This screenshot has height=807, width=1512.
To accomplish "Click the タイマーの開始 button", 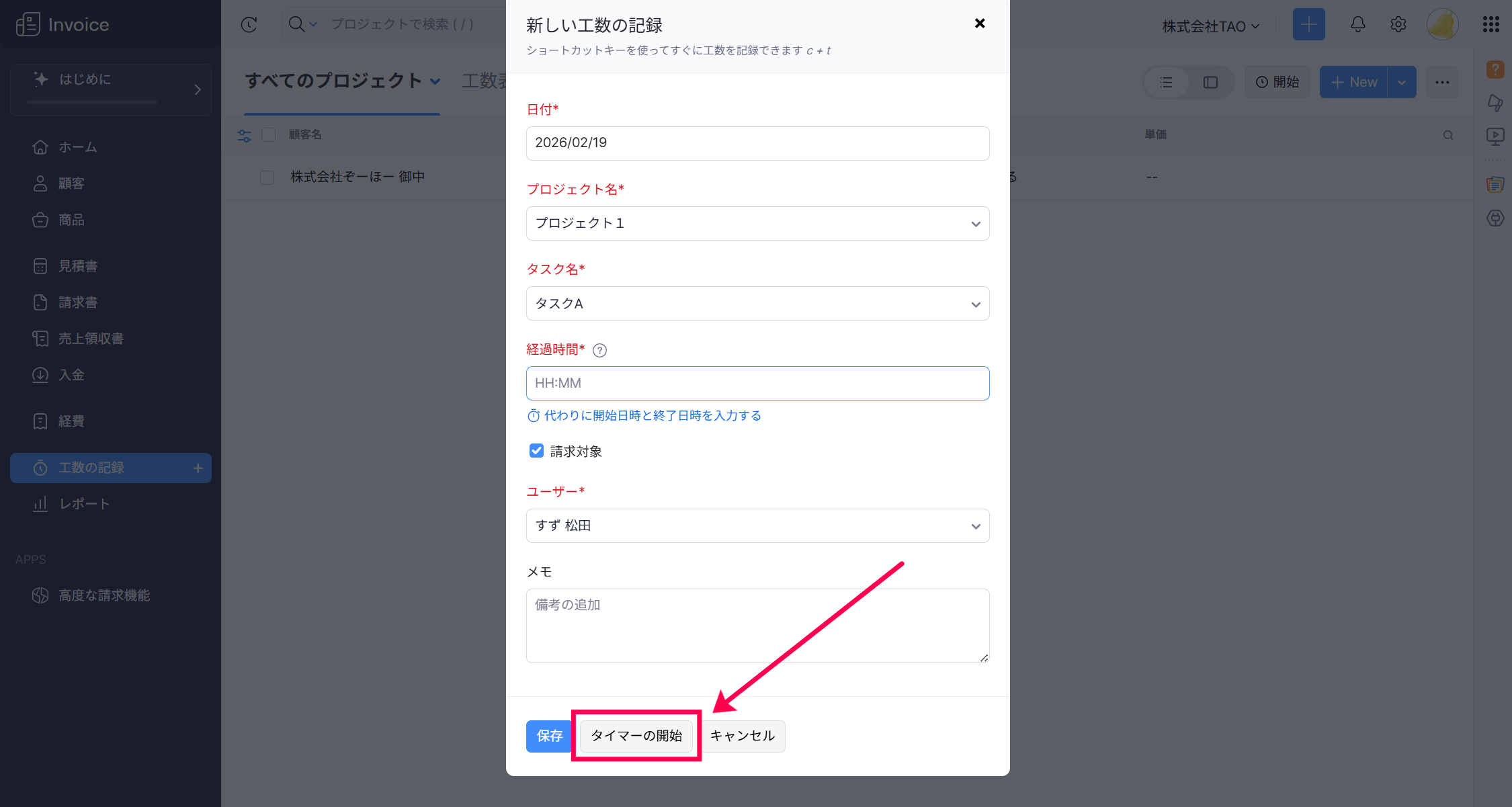I will (x=636, y=736).
